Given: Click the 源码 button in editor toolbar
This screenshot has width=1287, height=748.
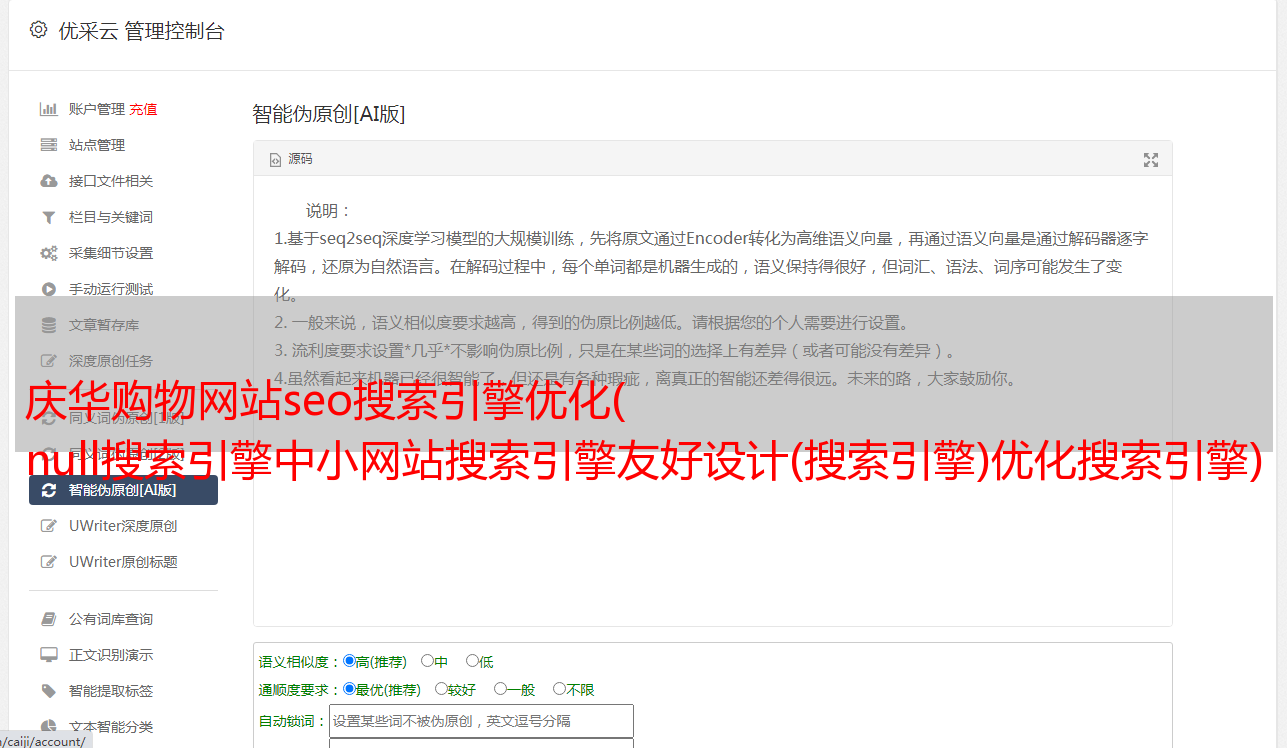Looking at the screenshot, I should (291, 159).
